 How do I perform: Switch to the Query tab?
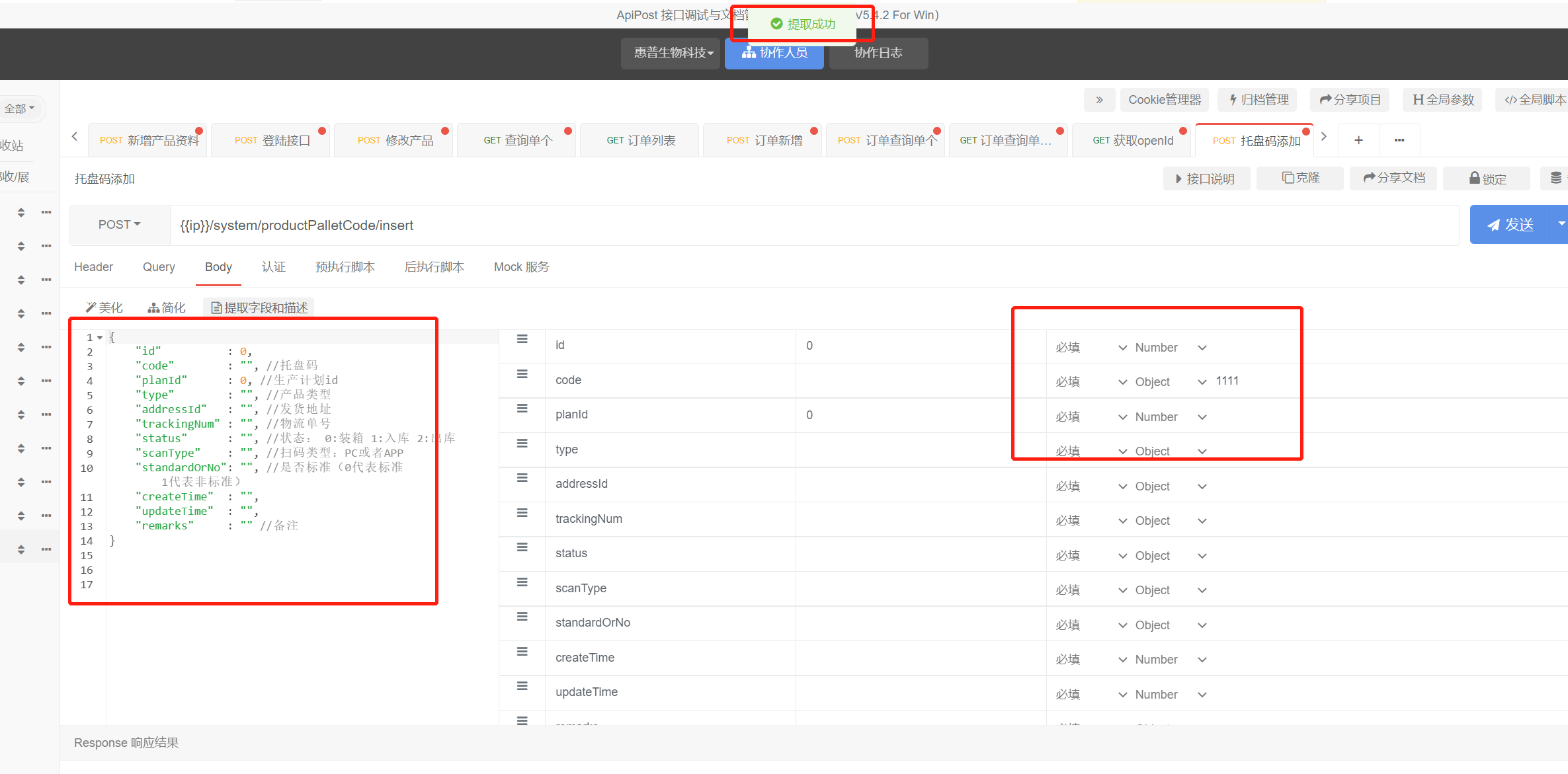point(159,267)
